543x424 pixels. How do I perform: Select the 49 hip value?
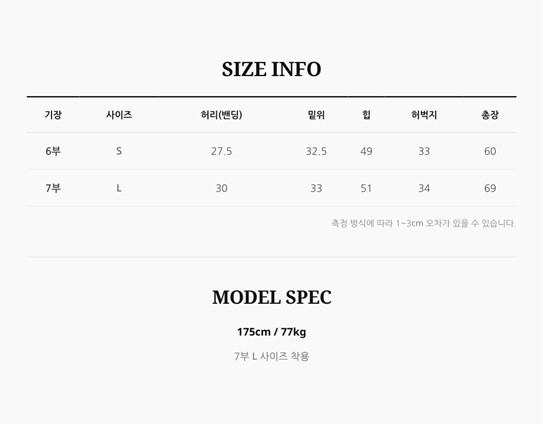click(366, 151)
